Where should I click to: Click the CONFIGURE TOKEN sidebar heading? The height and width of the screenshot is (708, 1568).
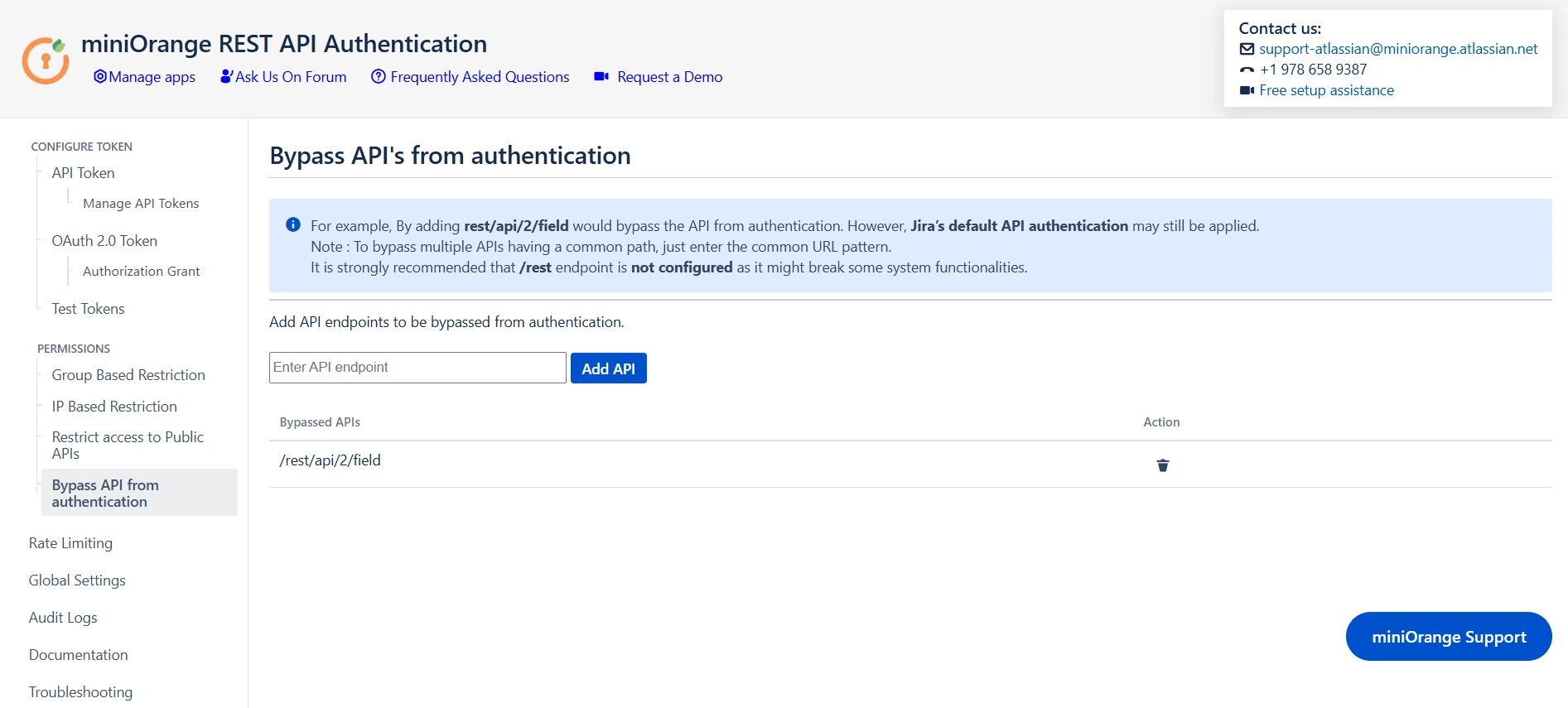click(81, 147)
